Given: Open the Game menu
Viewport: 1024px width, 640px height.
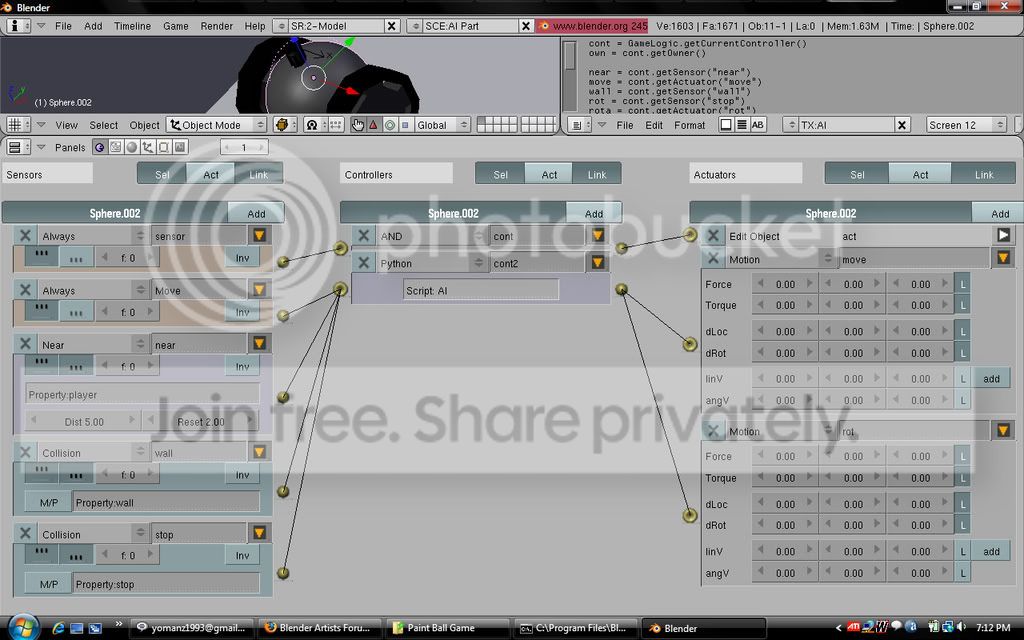Looking at the screenshot, I should [176, 26].
